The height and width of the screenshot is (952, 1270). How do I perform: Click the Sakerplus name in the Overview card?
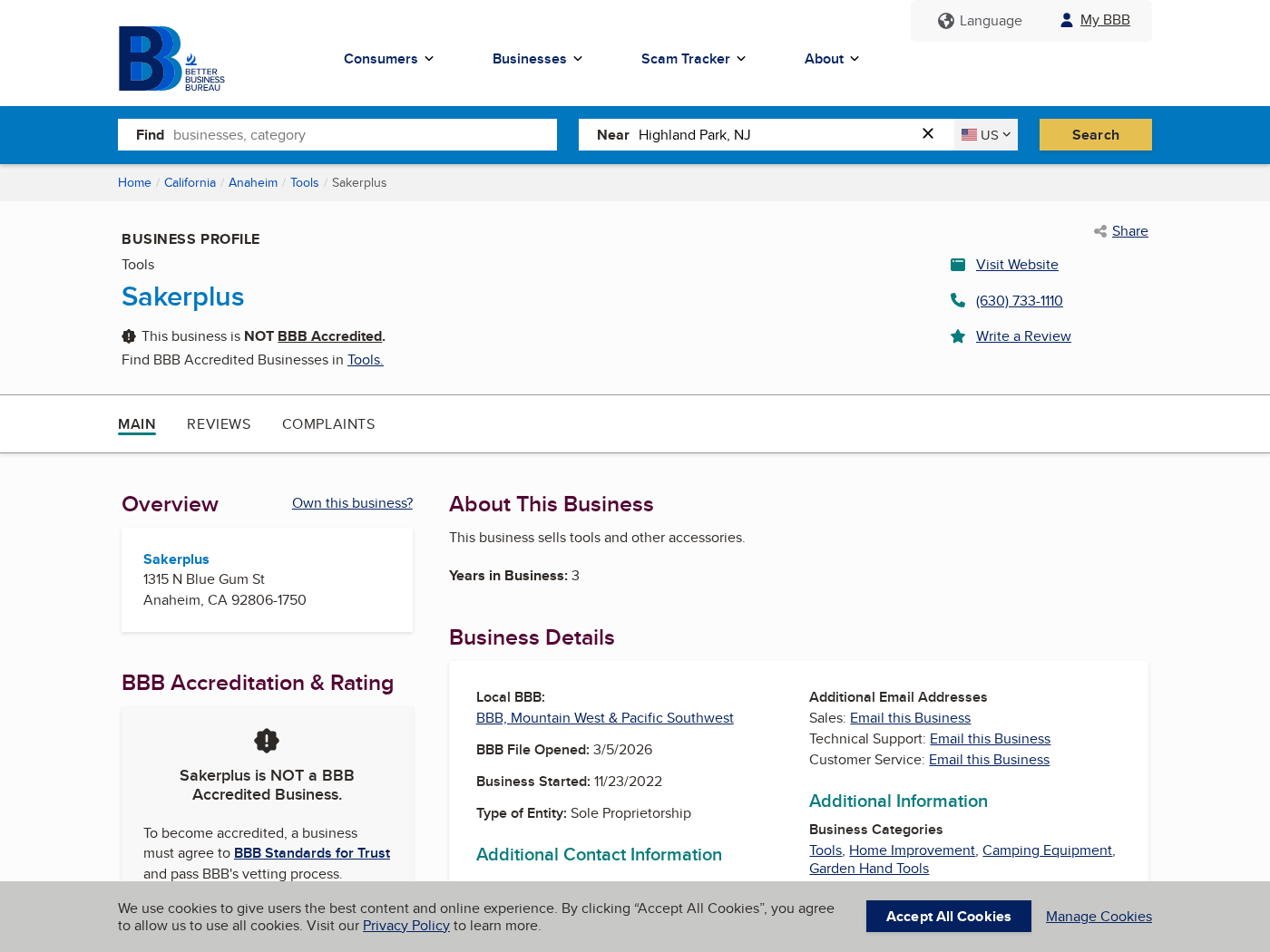click(x=176, y=559)
